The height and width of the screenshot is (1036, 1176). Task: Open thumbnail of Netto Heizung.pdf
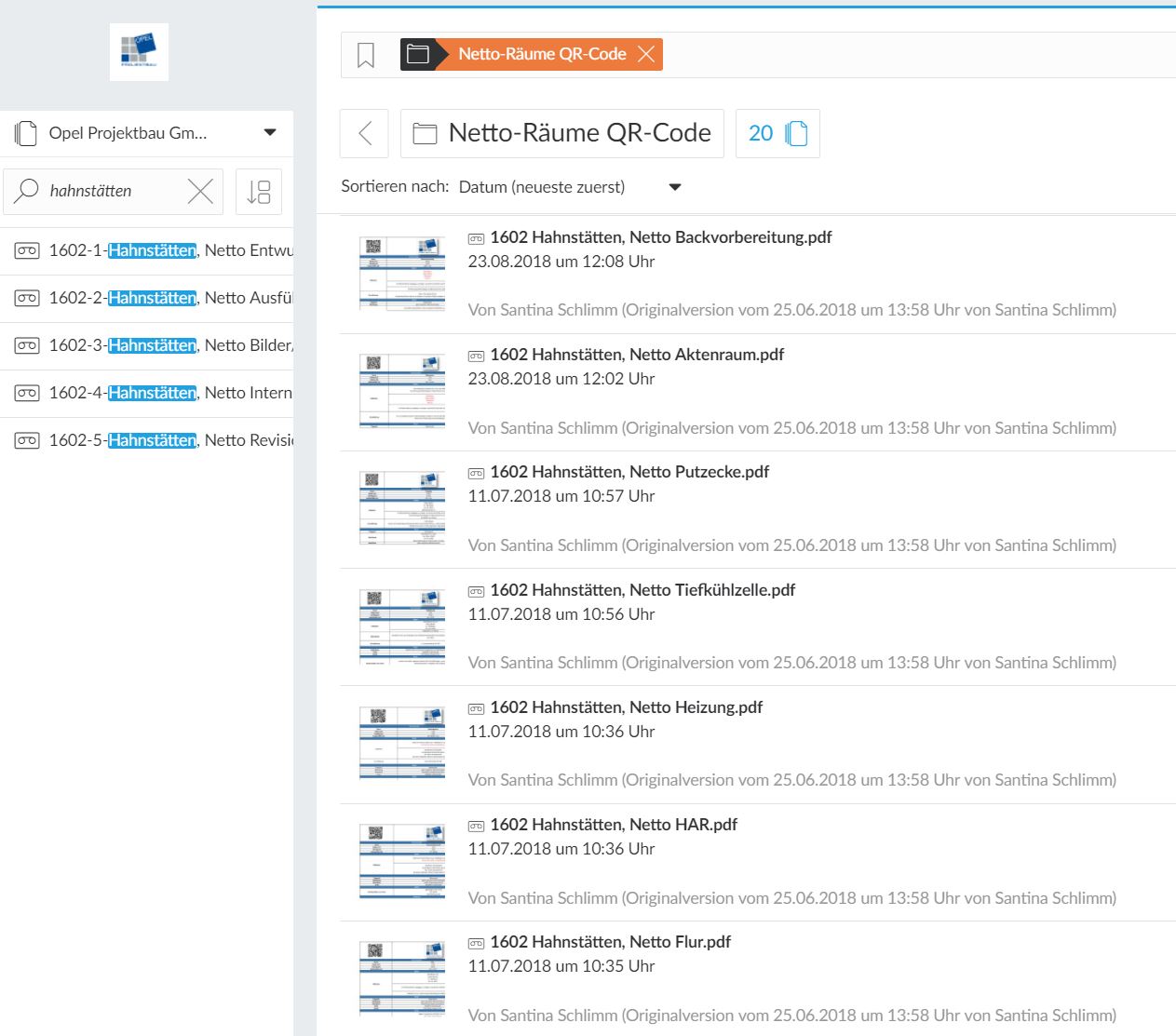[402, 743]
